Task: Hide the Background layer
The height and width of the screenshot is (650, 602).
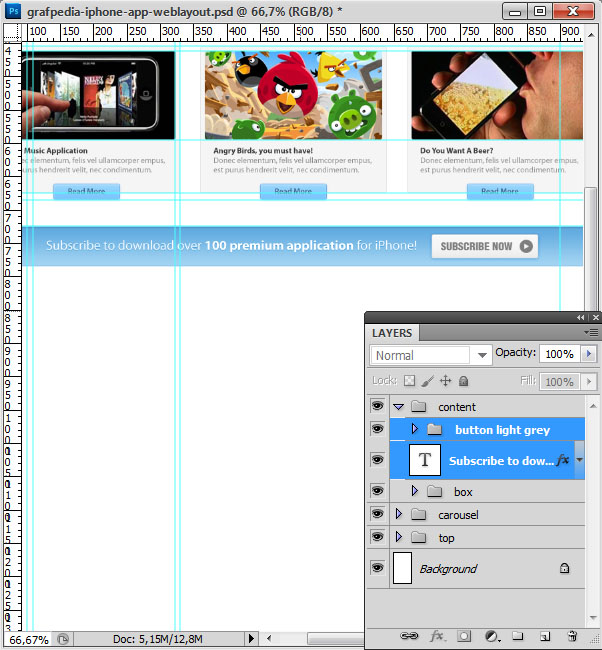Action: click(x=377, y=568)
